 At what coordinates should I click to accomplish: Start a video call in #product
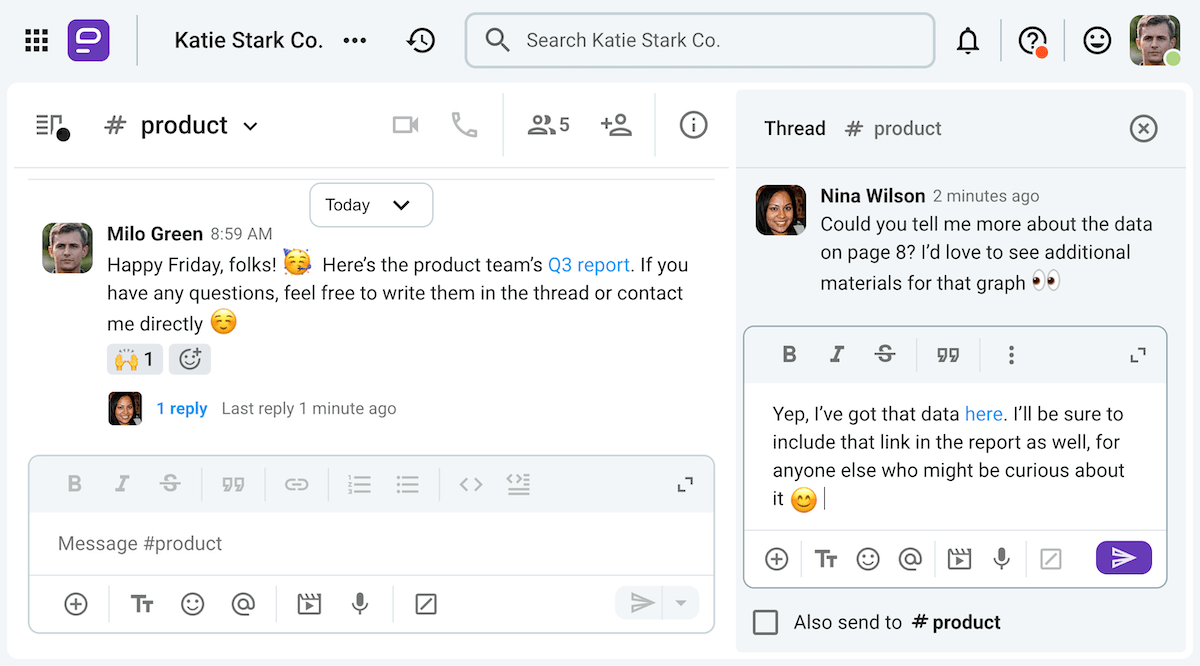tap(405, 124)
